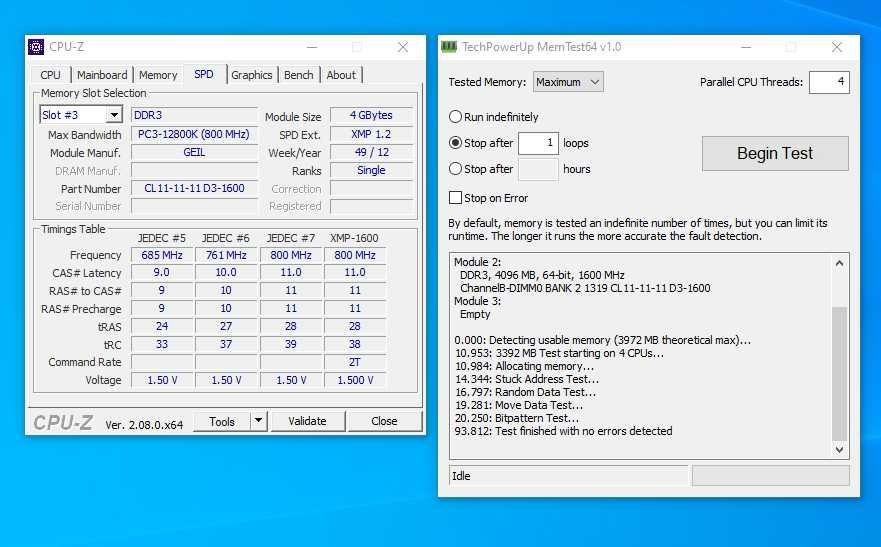Close the CPU-Z window with X
This screenshot has height=547, width=881.
click(403, 47)
